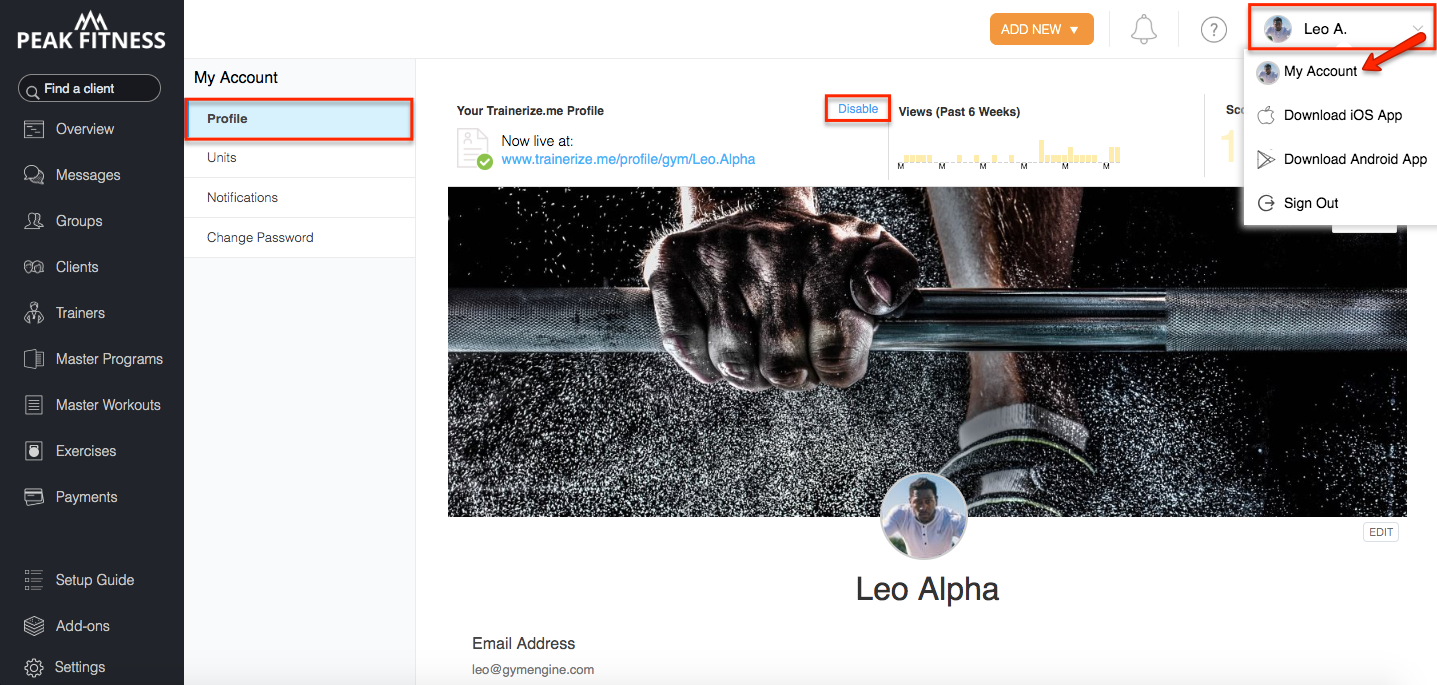Click the Overview sidebar icon

coord(34,129)
